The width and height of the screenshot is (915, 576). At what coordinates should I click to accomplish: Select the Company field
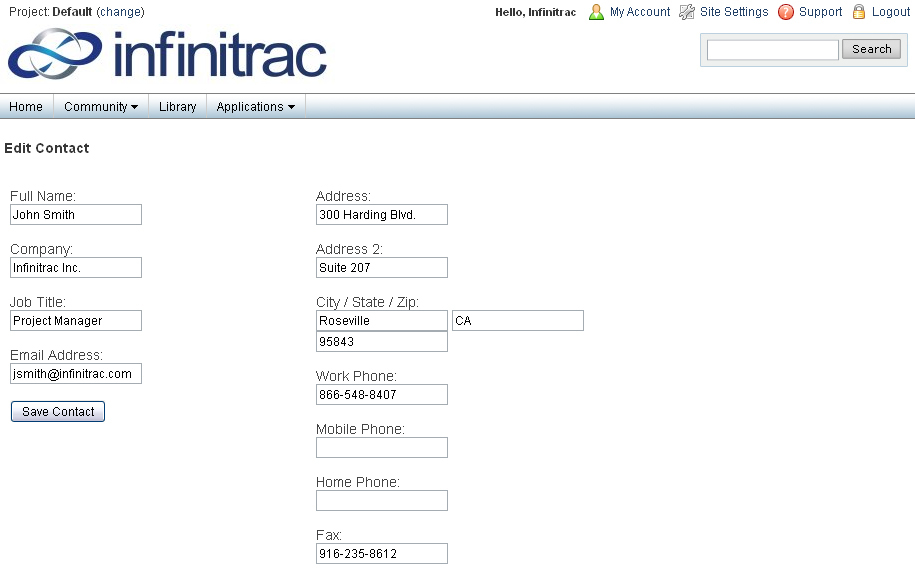tap(76, 267)
